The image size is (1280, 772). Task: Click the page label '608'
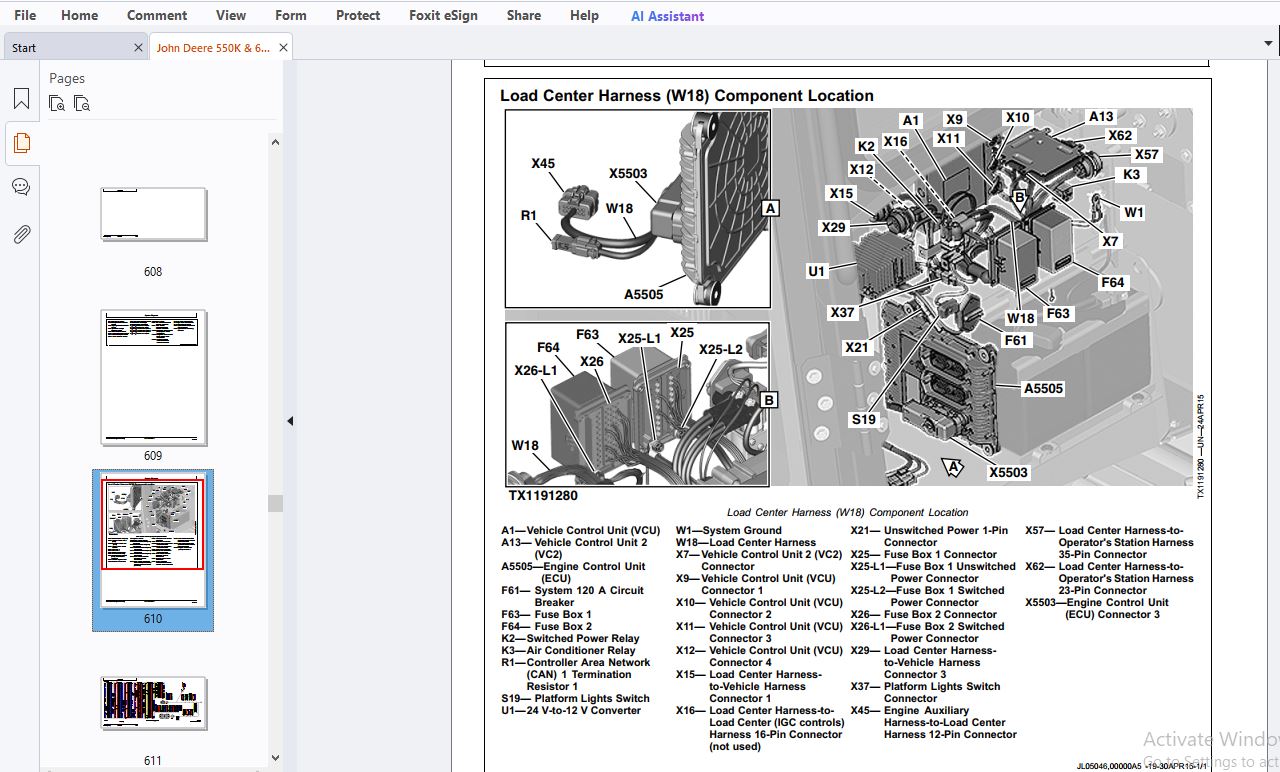153,271
